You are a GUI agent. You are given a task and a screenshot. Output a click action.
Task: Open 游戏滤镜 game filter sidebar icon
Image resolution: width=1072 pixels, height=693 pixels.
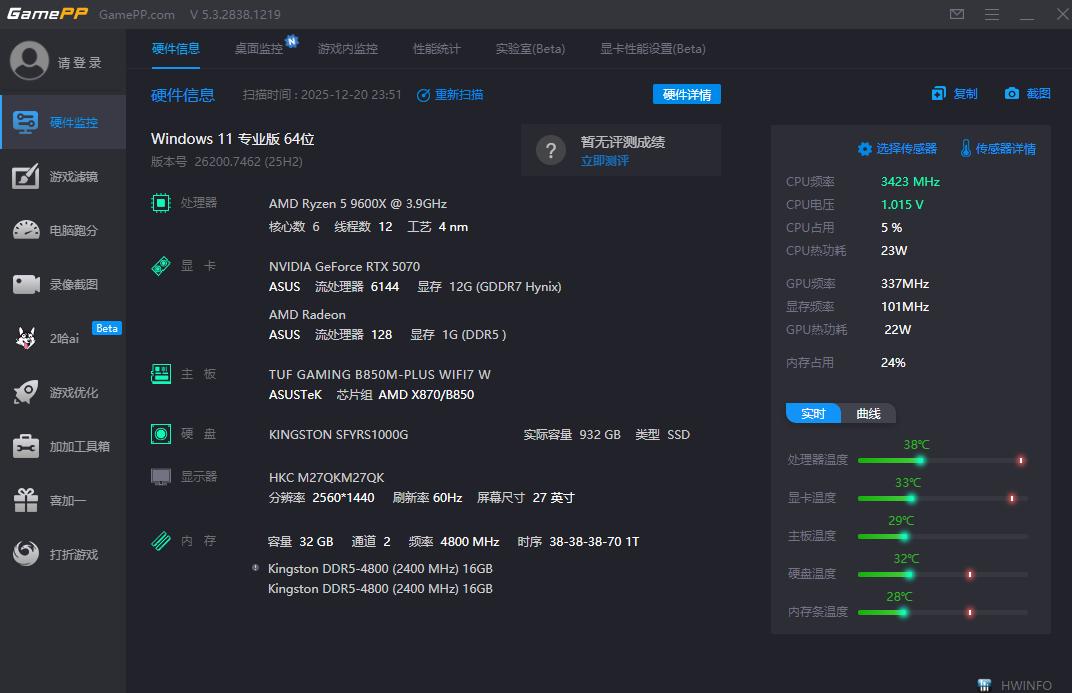(26, 176)
